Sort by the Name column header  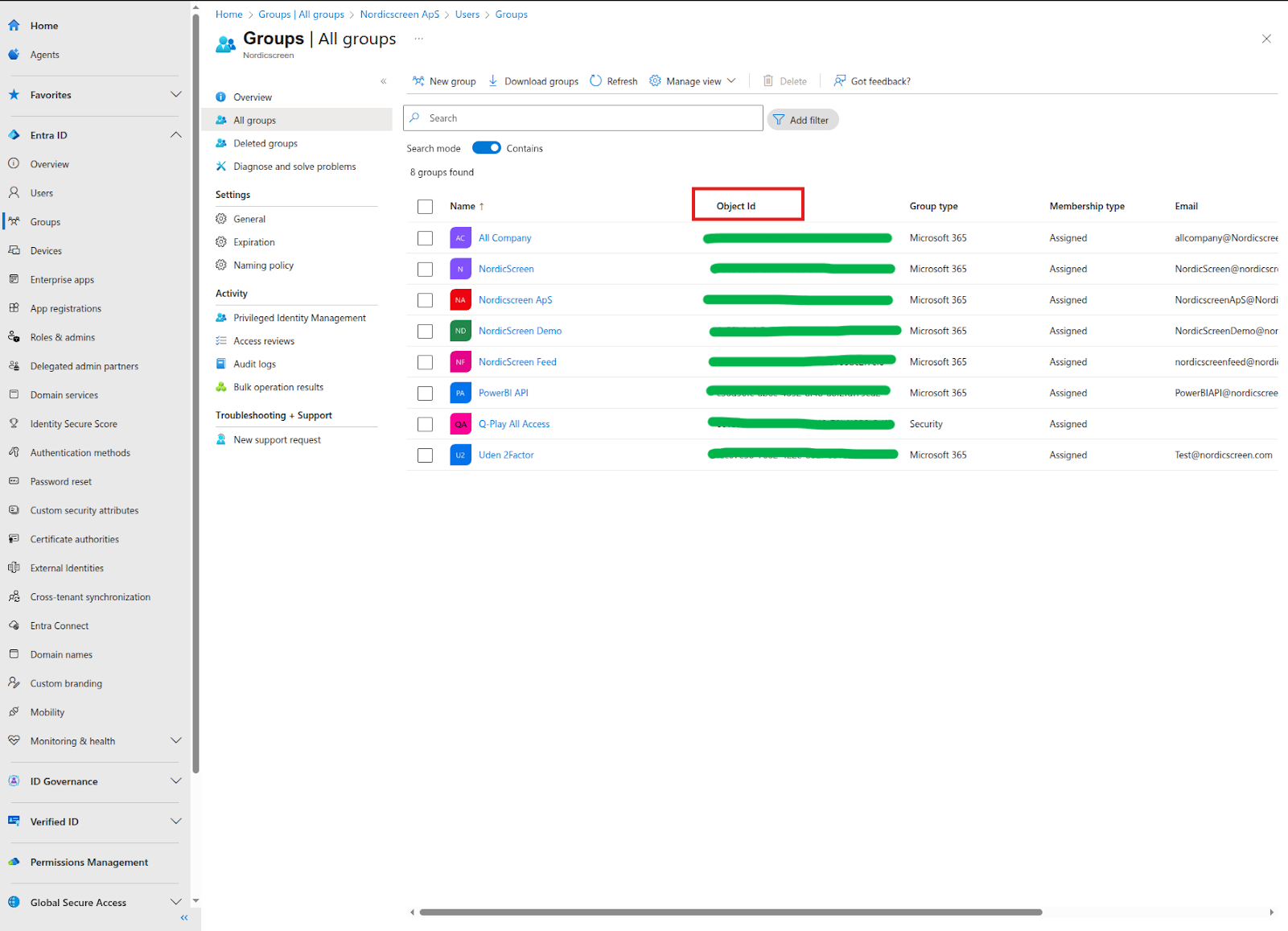click(x=467, y=207)
